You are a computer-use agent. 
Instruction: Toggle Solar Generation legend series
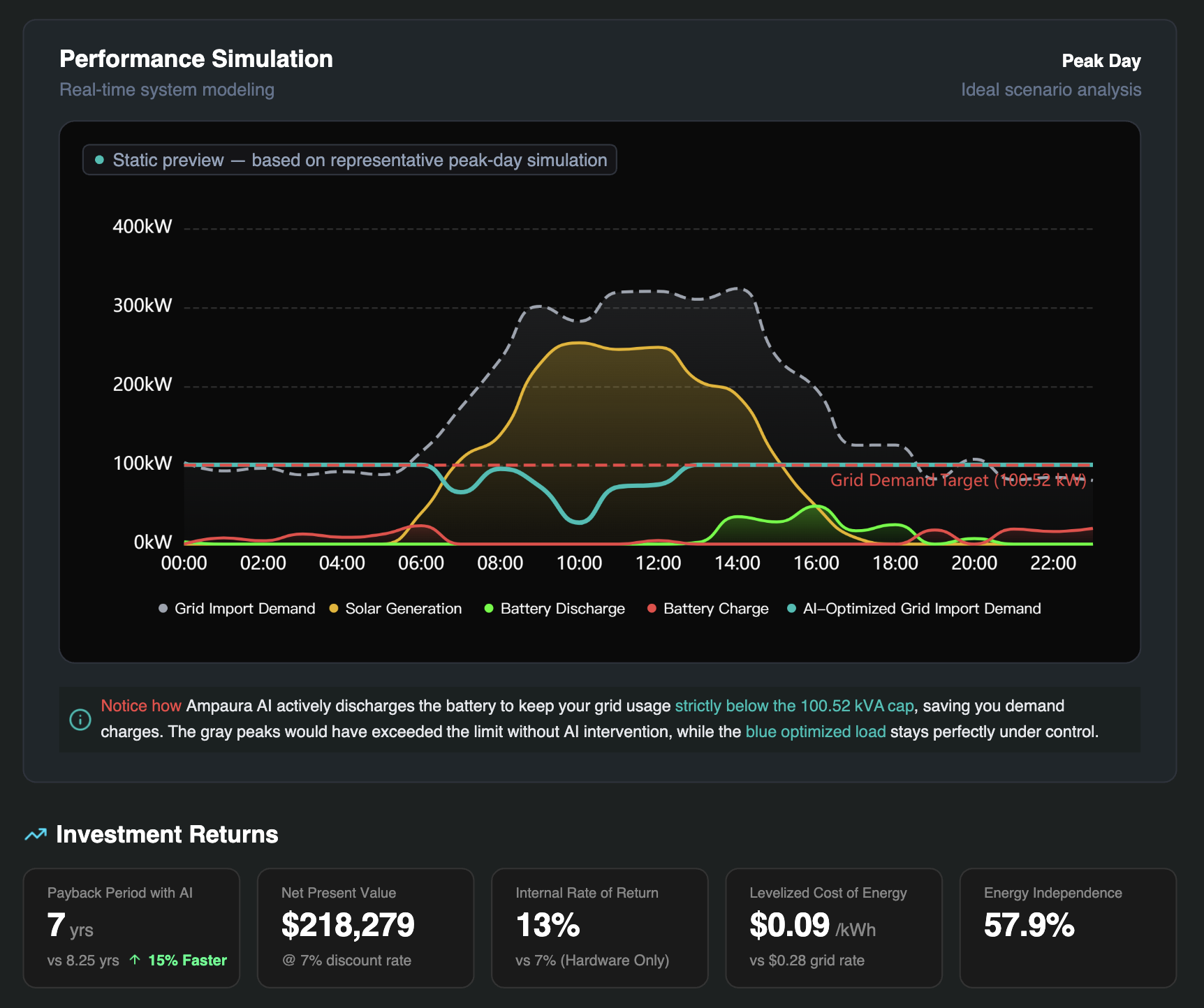395,609
